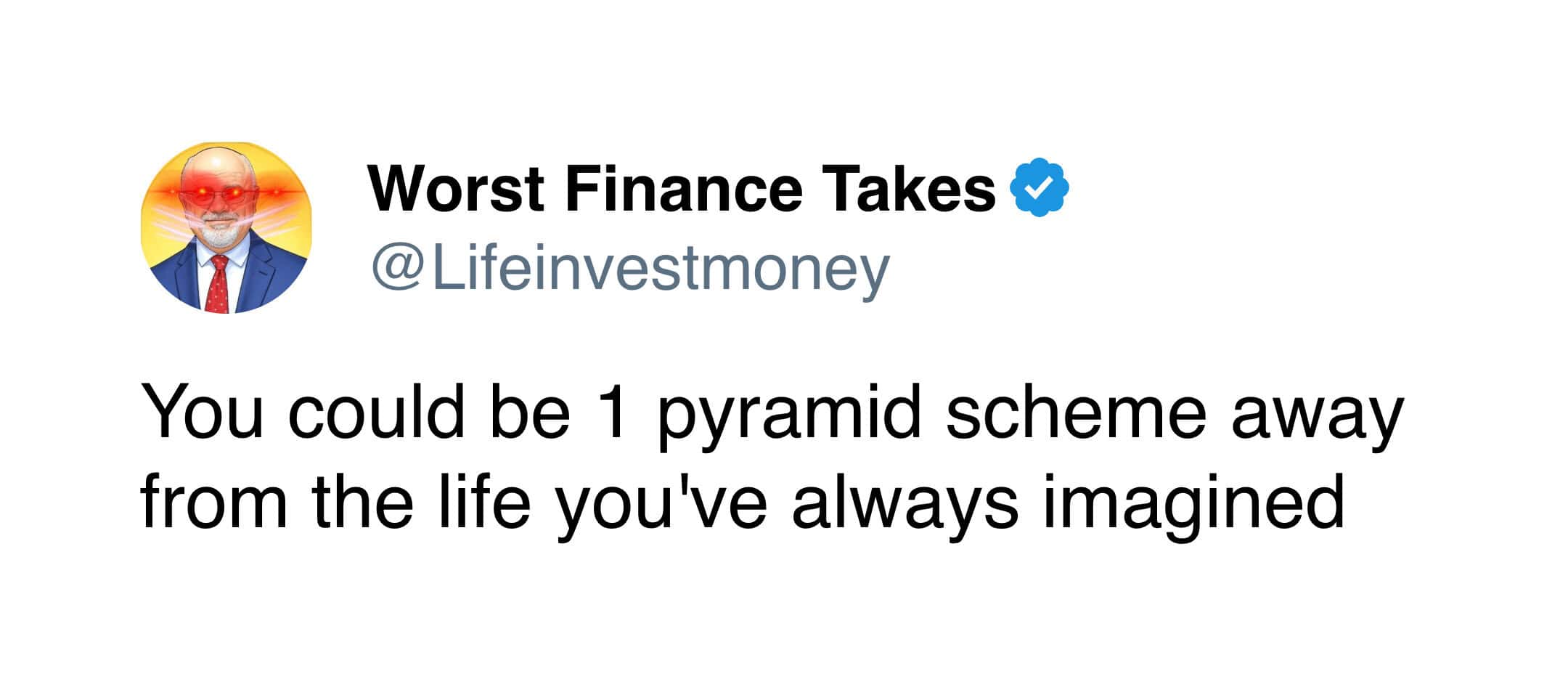Open the @Lifeinvestmoney handle link
1568x687 pixels.
630,268
